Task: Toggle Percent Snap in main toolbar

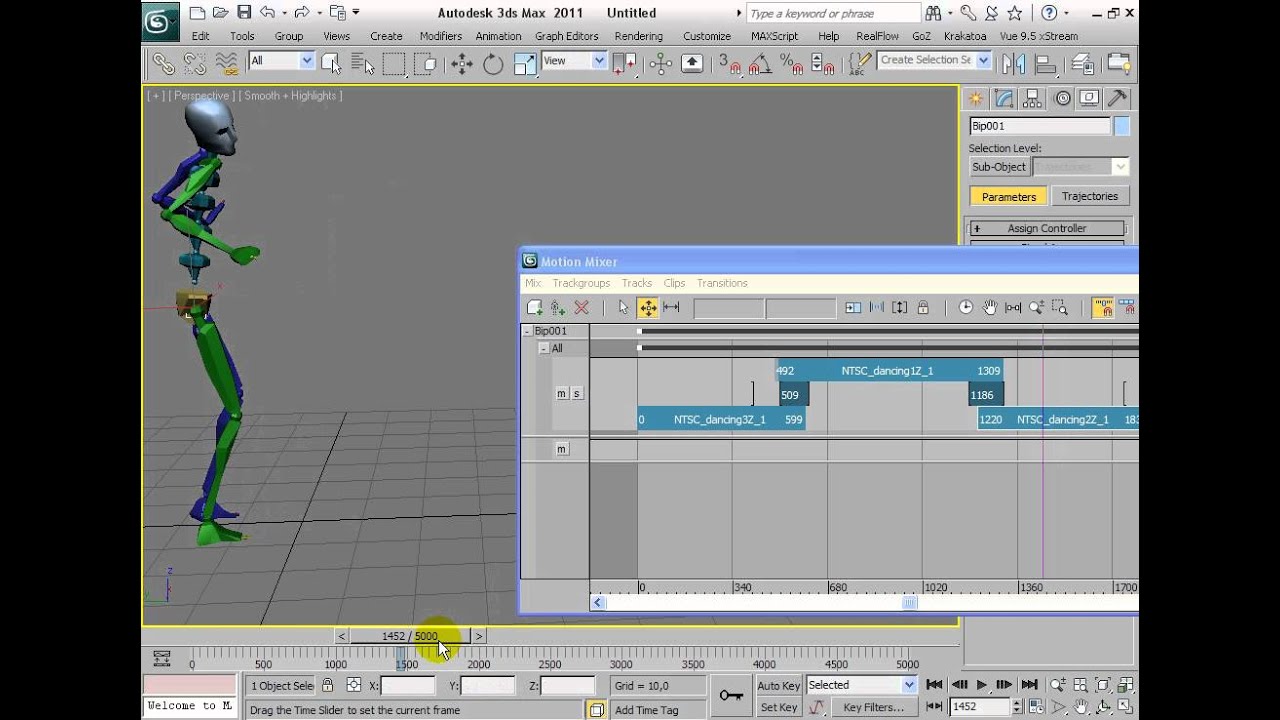Action: pos(791,63)
